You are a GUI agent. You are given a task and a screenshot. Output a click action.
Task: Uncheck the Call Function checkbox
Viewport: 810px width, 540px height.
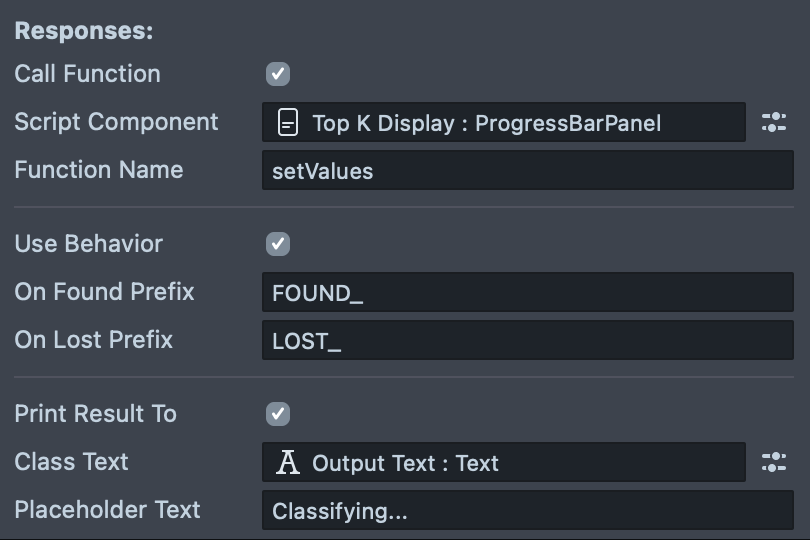(278, 74)
